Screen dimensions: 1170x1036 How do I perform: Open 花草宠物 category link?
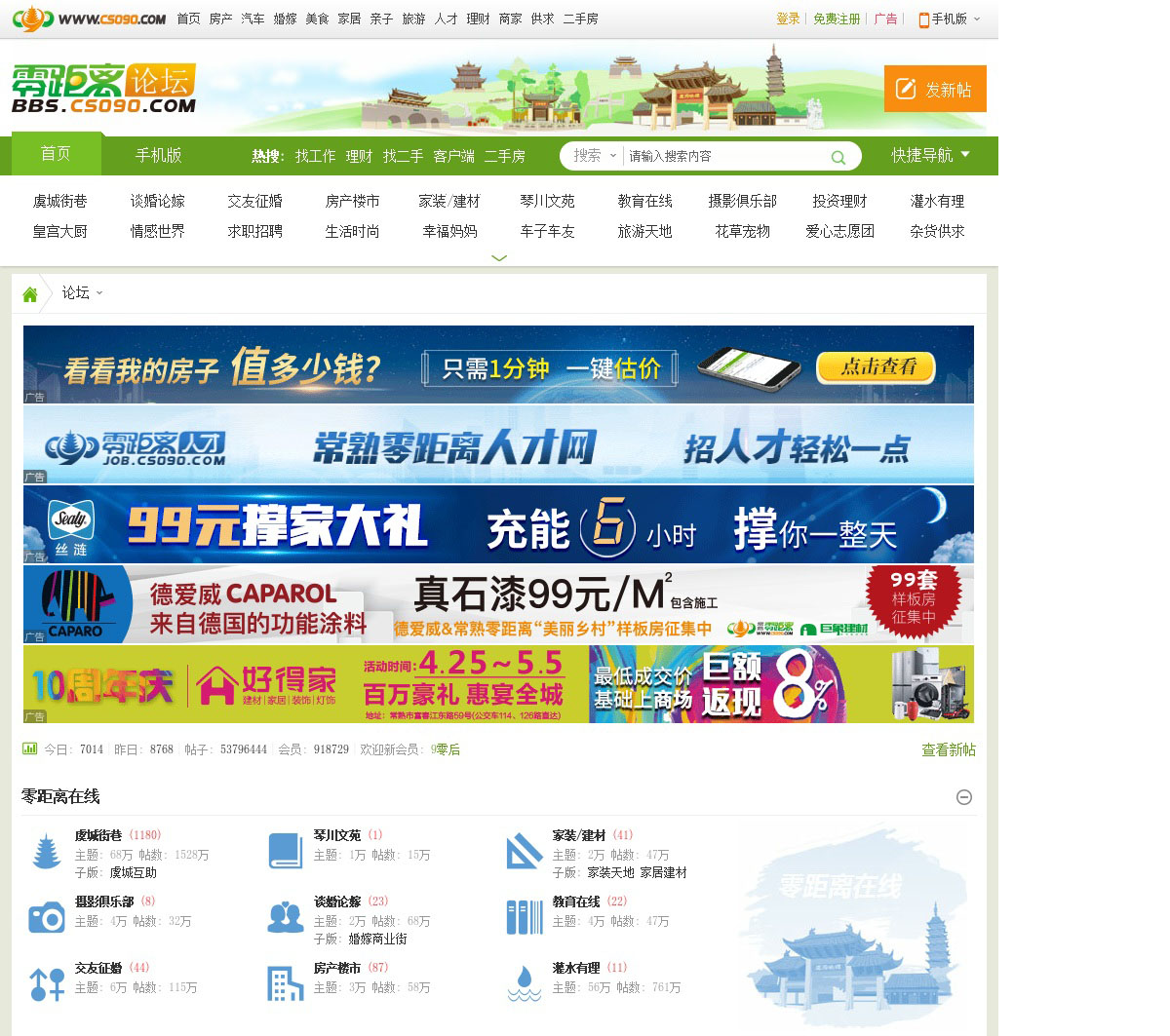742,231
